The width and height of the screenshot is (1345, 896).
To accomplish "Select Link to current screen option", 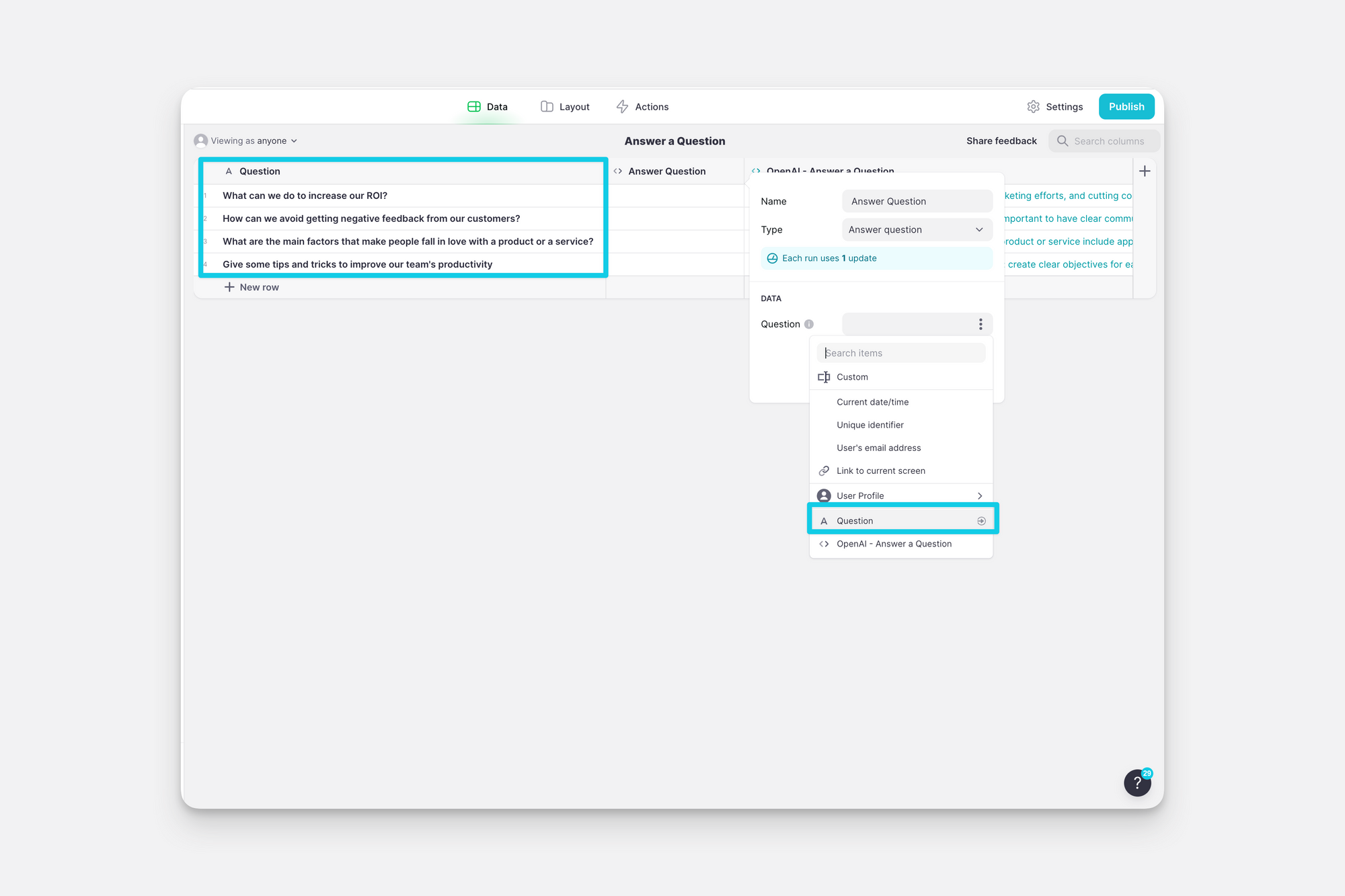I will [x=880, y=471].
